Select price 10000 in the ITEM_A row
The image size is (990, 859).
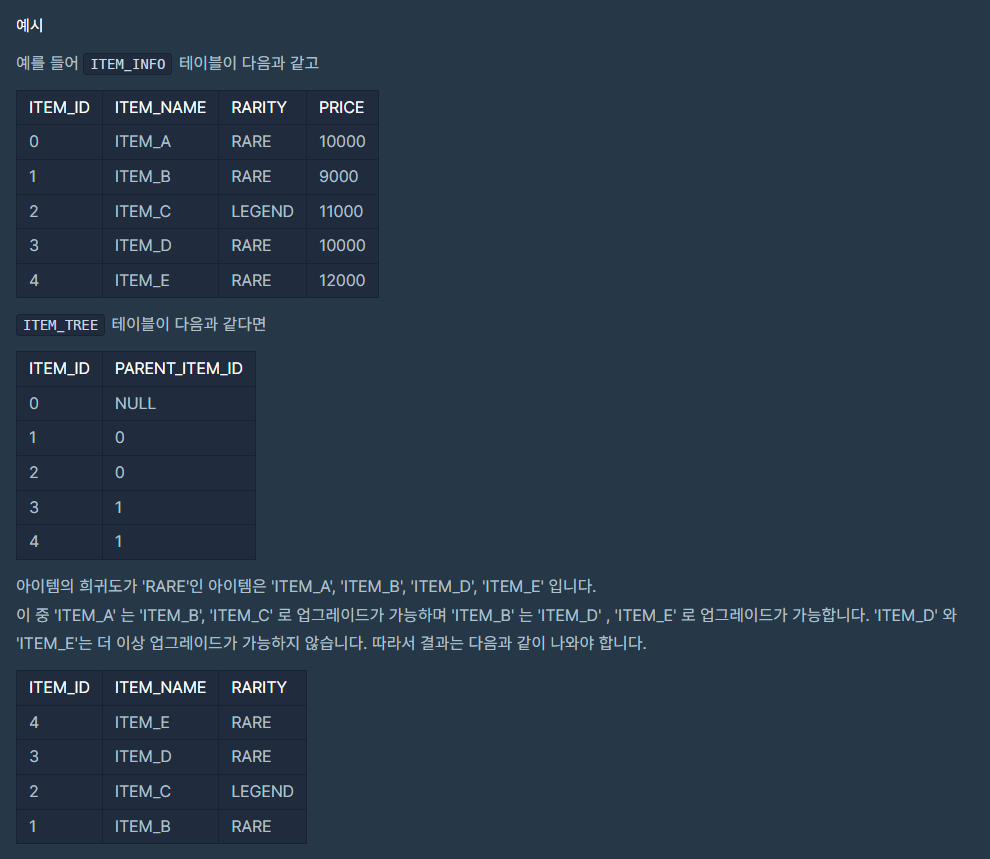pyautogui.click(x=342, y=141)
